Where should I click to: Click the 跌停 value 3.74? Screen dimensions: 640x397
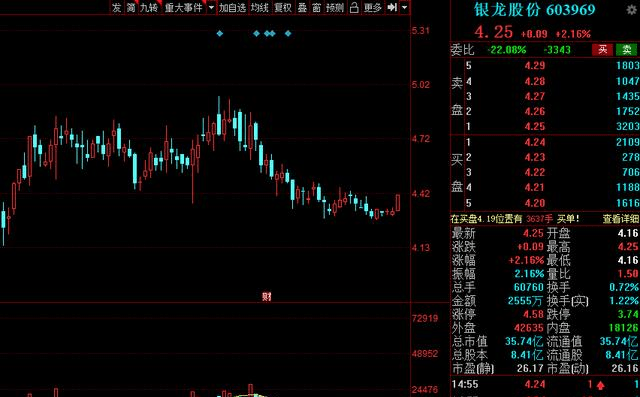628,315
